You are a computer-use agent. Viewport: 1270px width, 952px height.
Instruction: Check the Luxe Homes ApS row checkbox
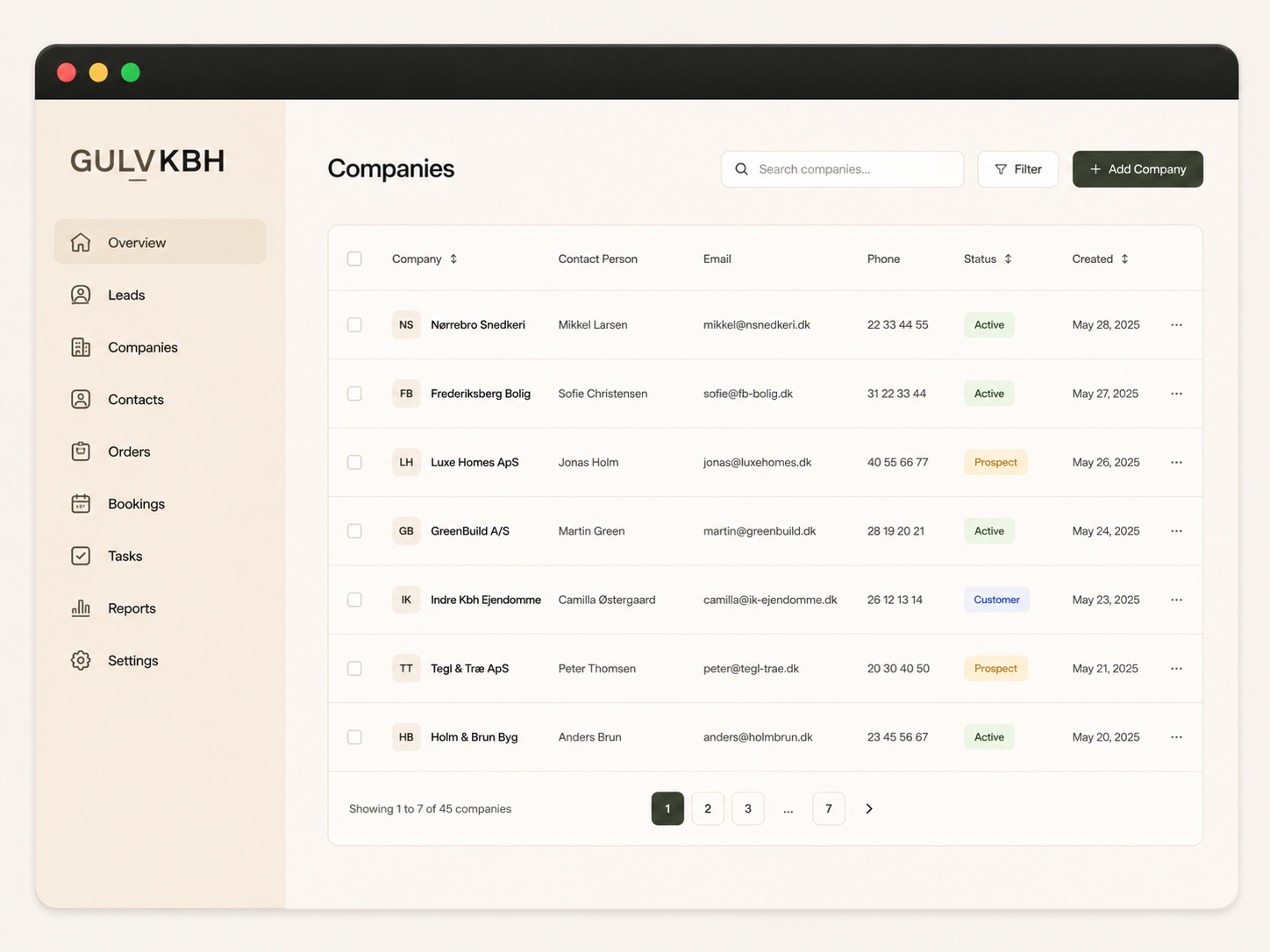(354, 462)
